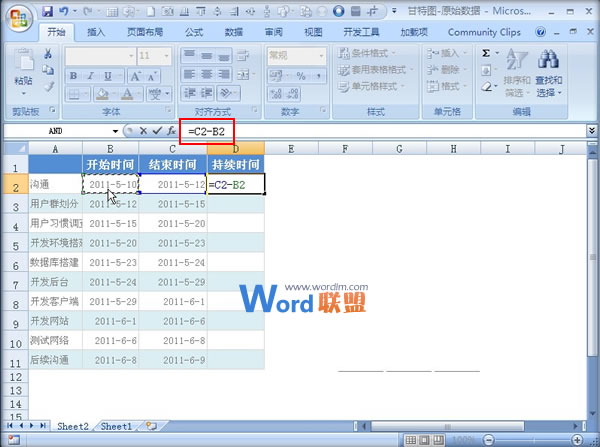Expand the formula bar

592,131
